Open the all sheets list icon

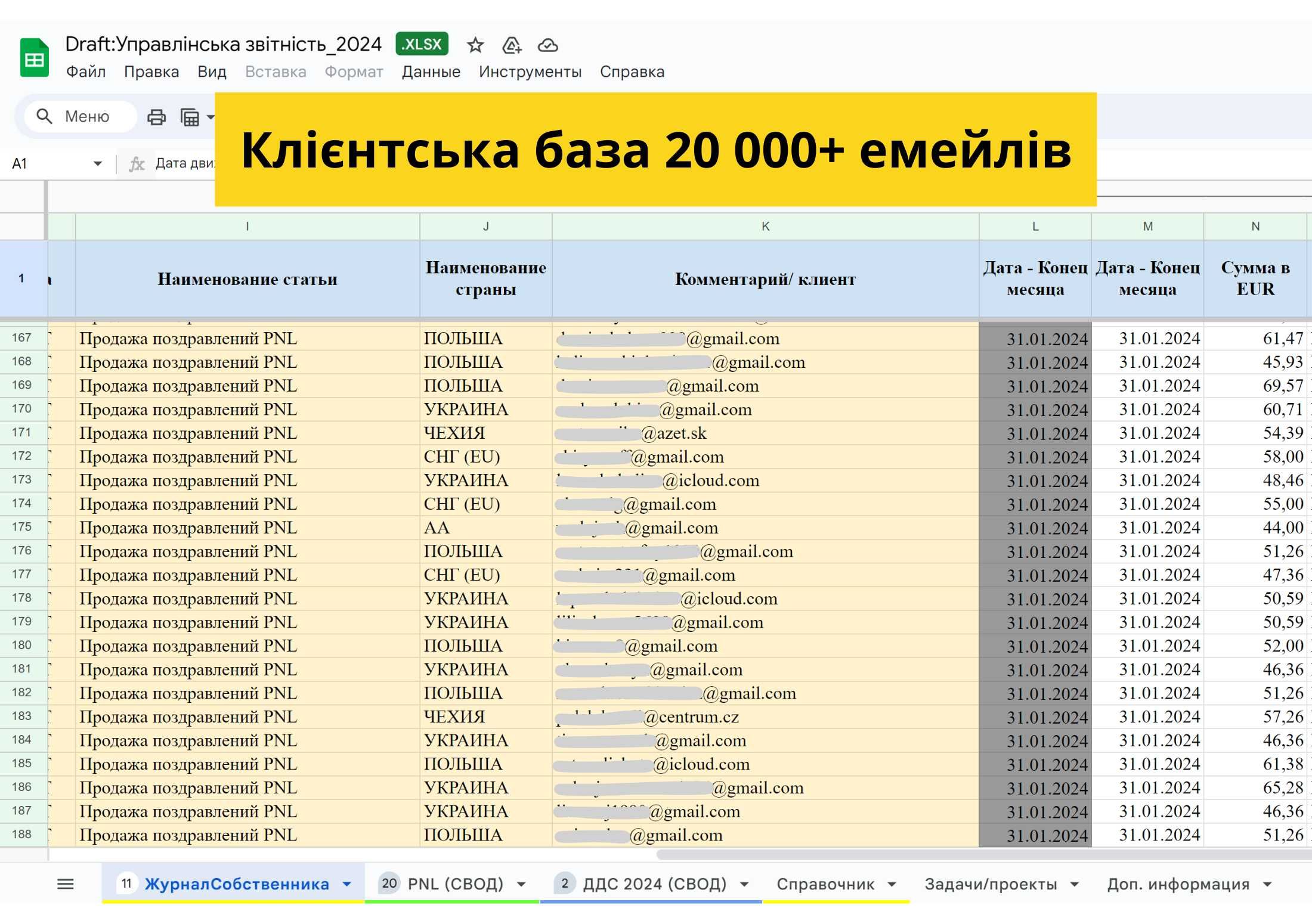66,884
